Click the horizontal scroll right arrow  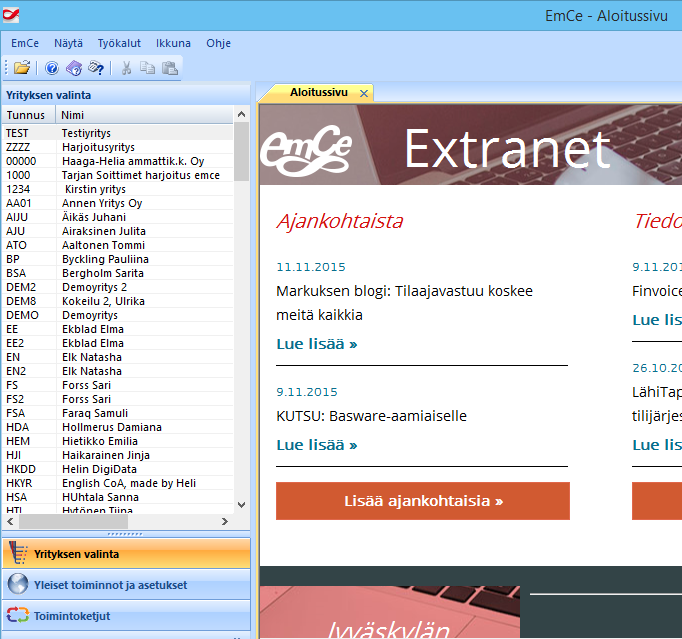(x=224, y=521)
